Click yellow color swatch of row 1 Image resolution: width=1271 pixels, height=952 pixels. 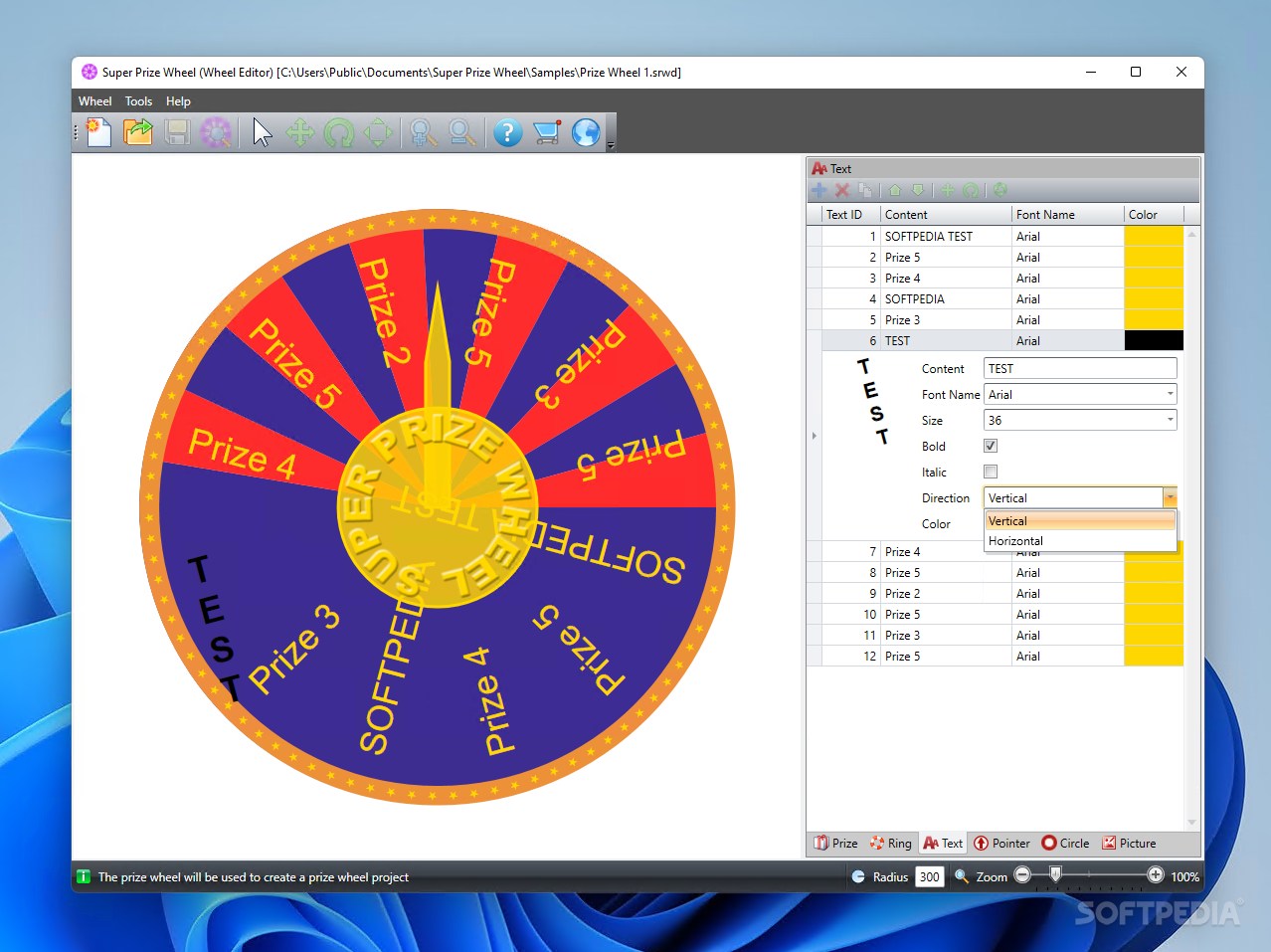tap(1154, 236)
